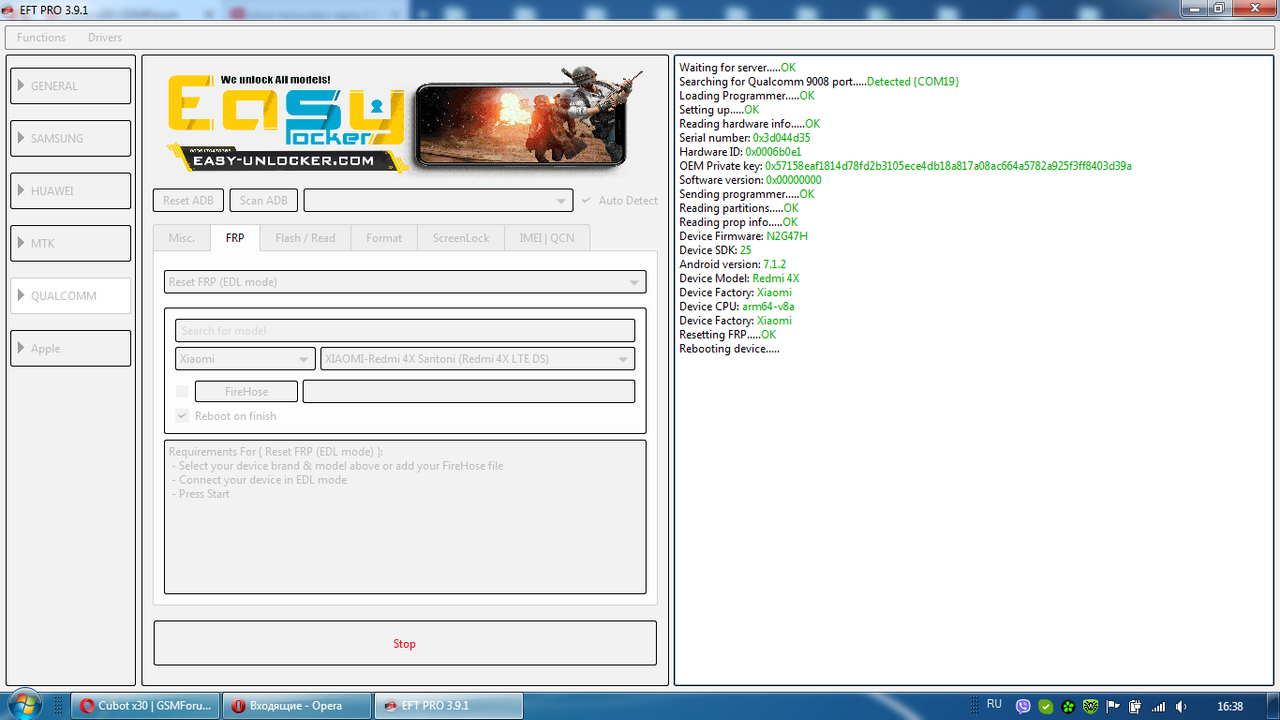Switch the RU language indicator
1280x720 pixels.
[x=994, y=705]
